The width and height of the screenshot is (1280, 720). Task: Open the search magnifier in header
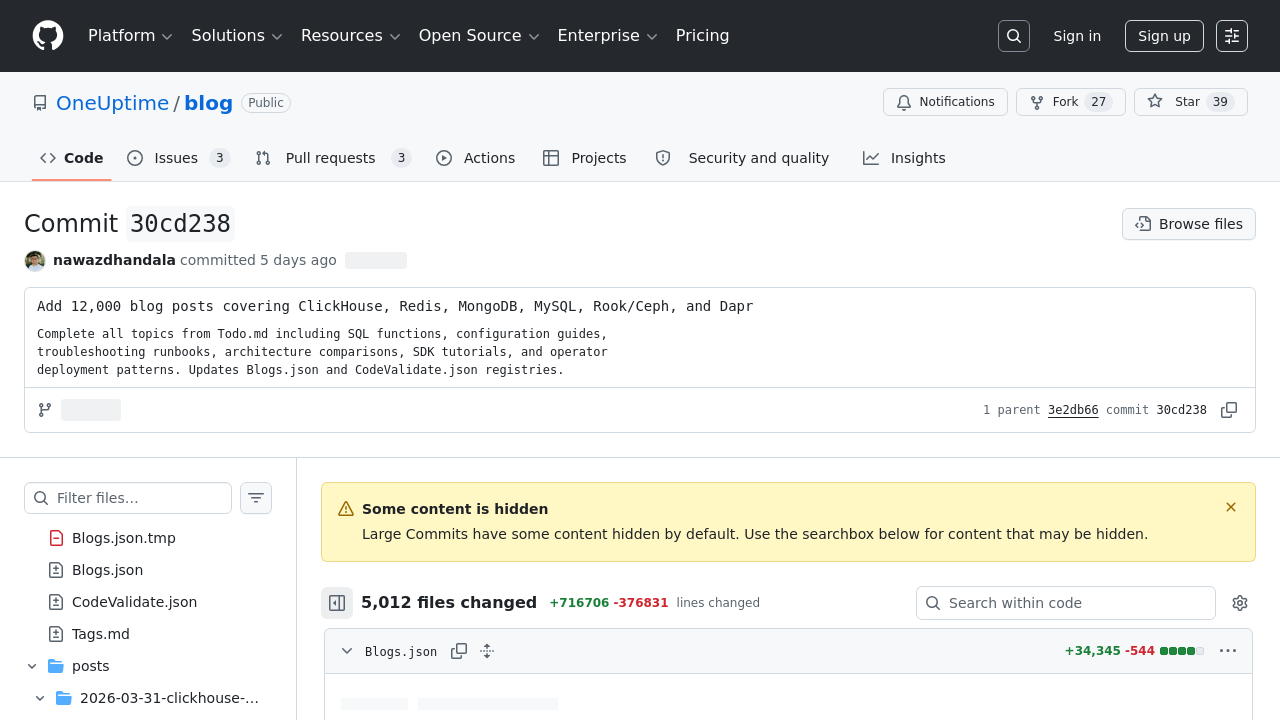[1014, 36]
